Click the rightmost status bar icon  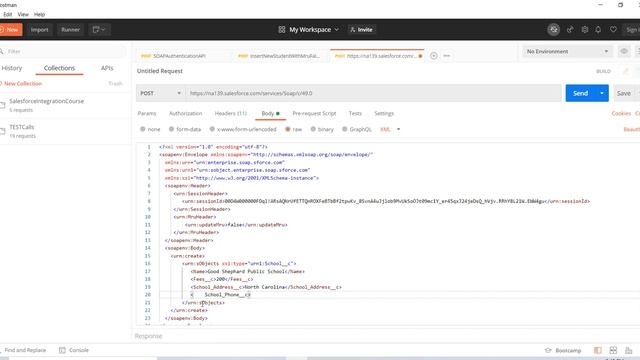[x=629, y=350]
